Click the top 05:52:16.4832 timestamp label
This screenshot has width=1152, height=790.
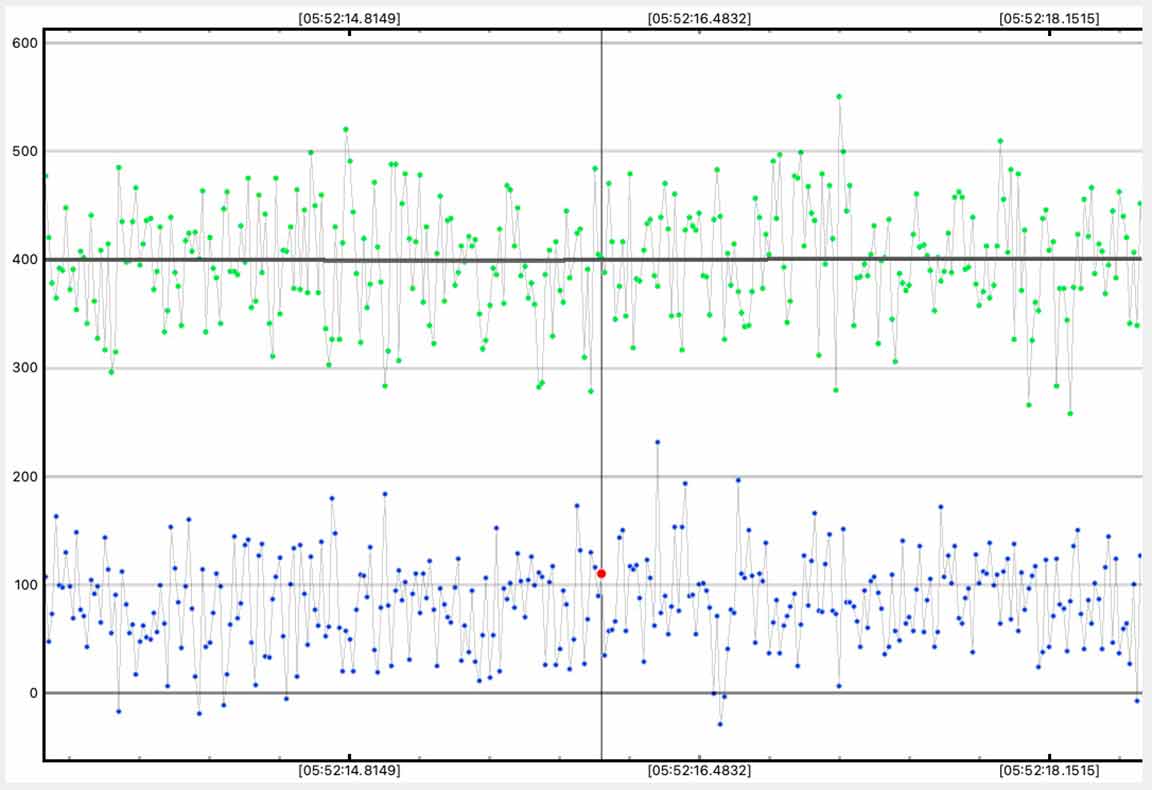point(699,18)
